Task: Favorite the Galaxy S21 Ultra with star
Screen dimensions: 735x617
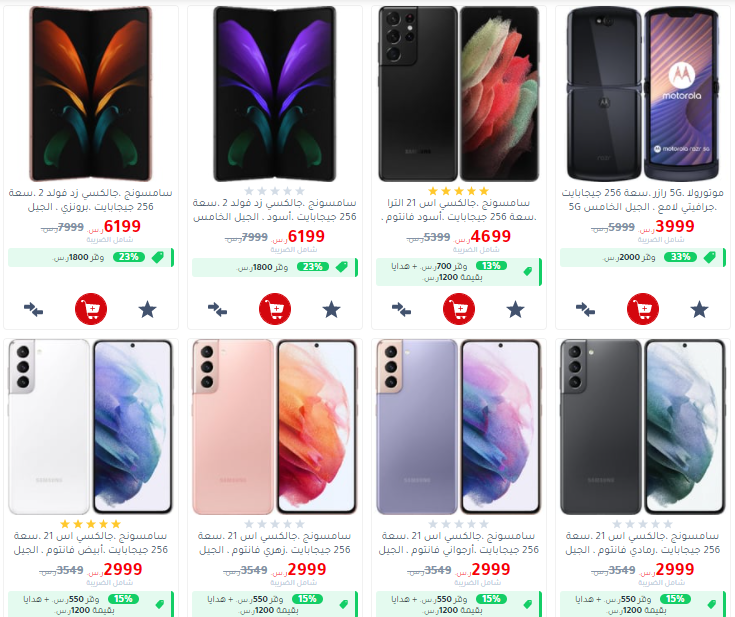Action: tap(515, 309)
